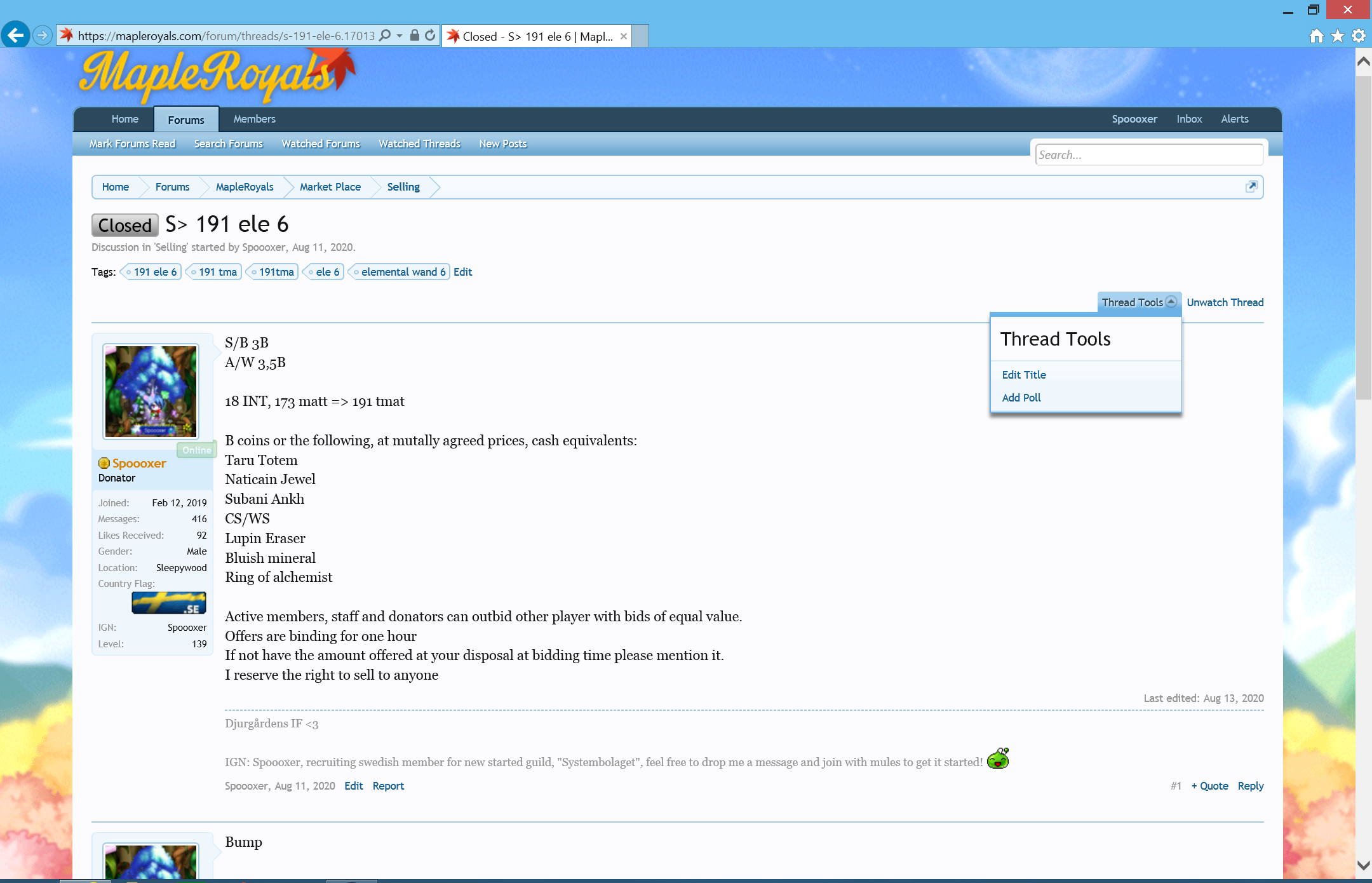This screenshot has height=883, width=1372.
Task: Click Spoooxer's avatar thumbnail
Action: coord(151,391)
